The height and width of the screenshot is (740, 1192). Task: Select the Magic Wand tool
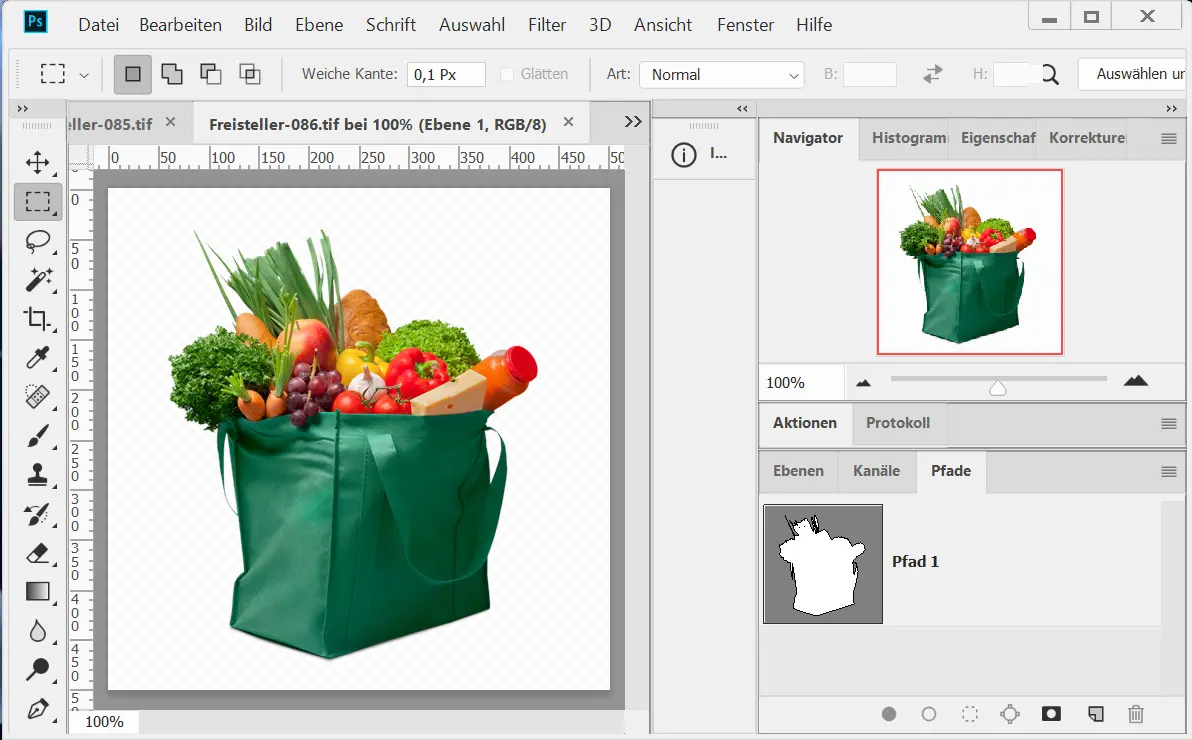coord(38,280)
